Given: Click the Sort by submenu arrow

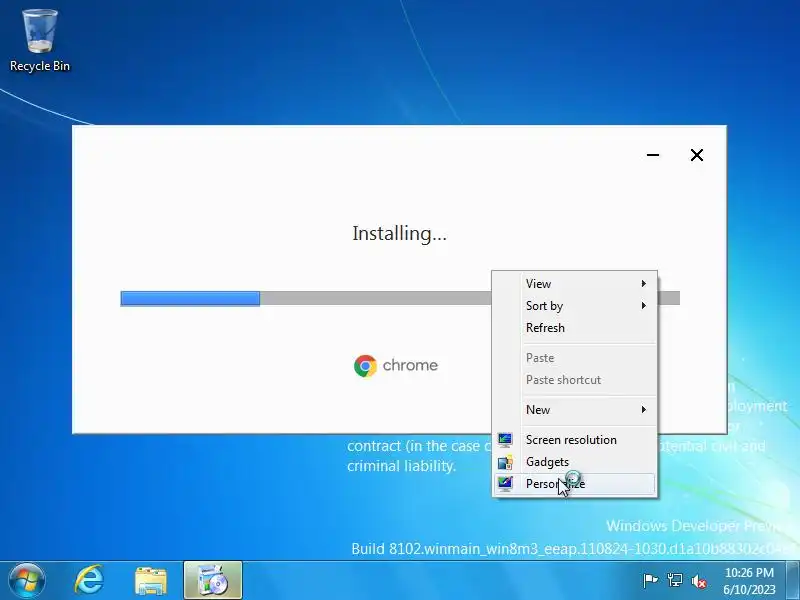Looking at the screenshot, I should [x=644, y=305].
